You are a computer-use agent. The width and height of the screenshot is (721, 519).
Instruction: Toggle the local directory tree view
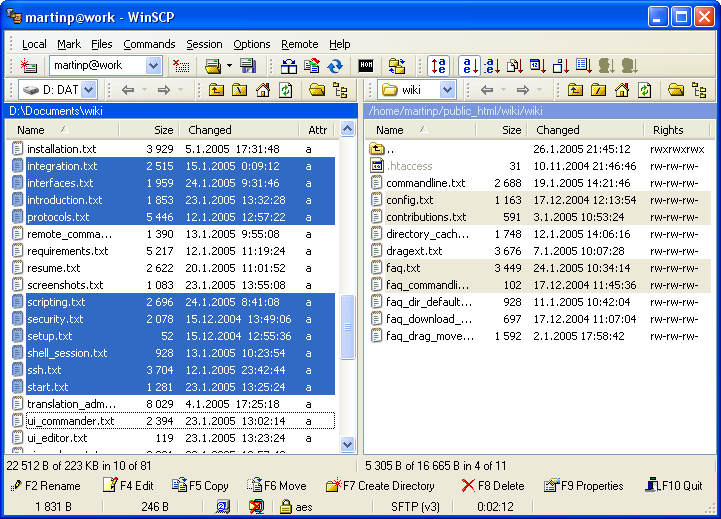pos(340,90)
